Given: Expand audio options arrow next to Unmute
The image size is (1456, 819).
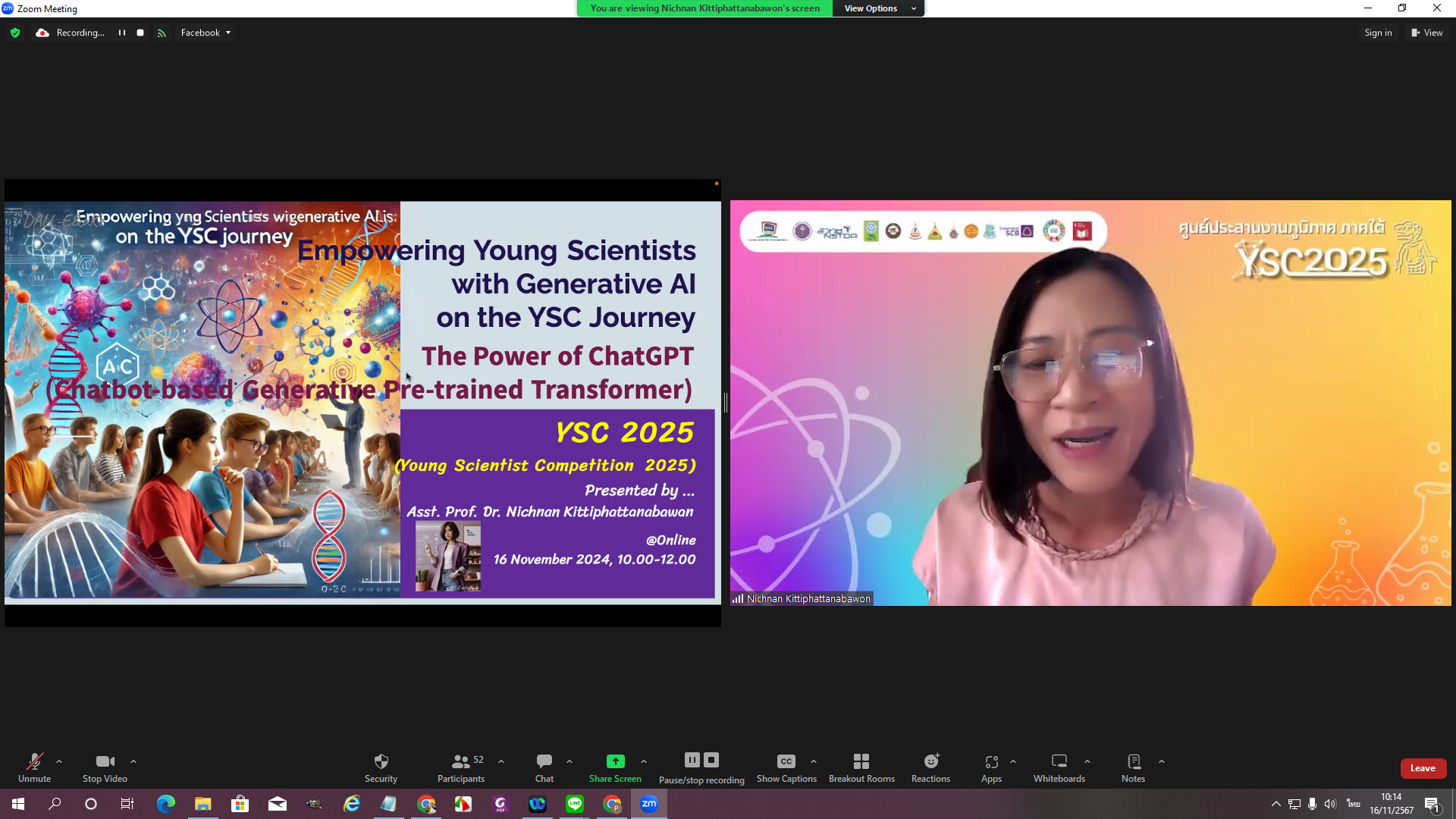Looking at the screenshot, I should click(59, 761).
